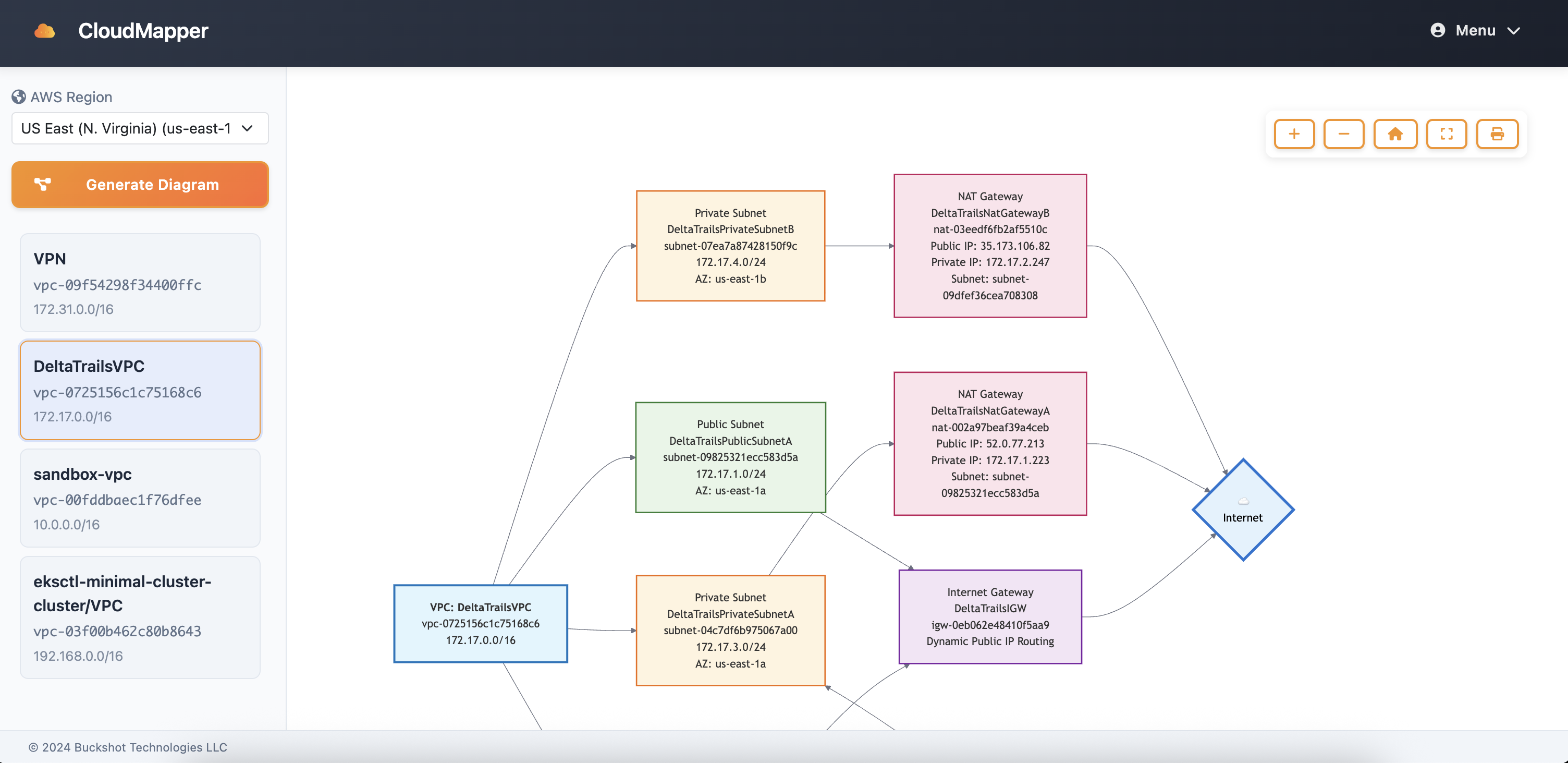This screenshot has height=763, width=1568.
Task: Click the DeltaTrailsNatGatewayB node
Action: (x=990, y=246)
